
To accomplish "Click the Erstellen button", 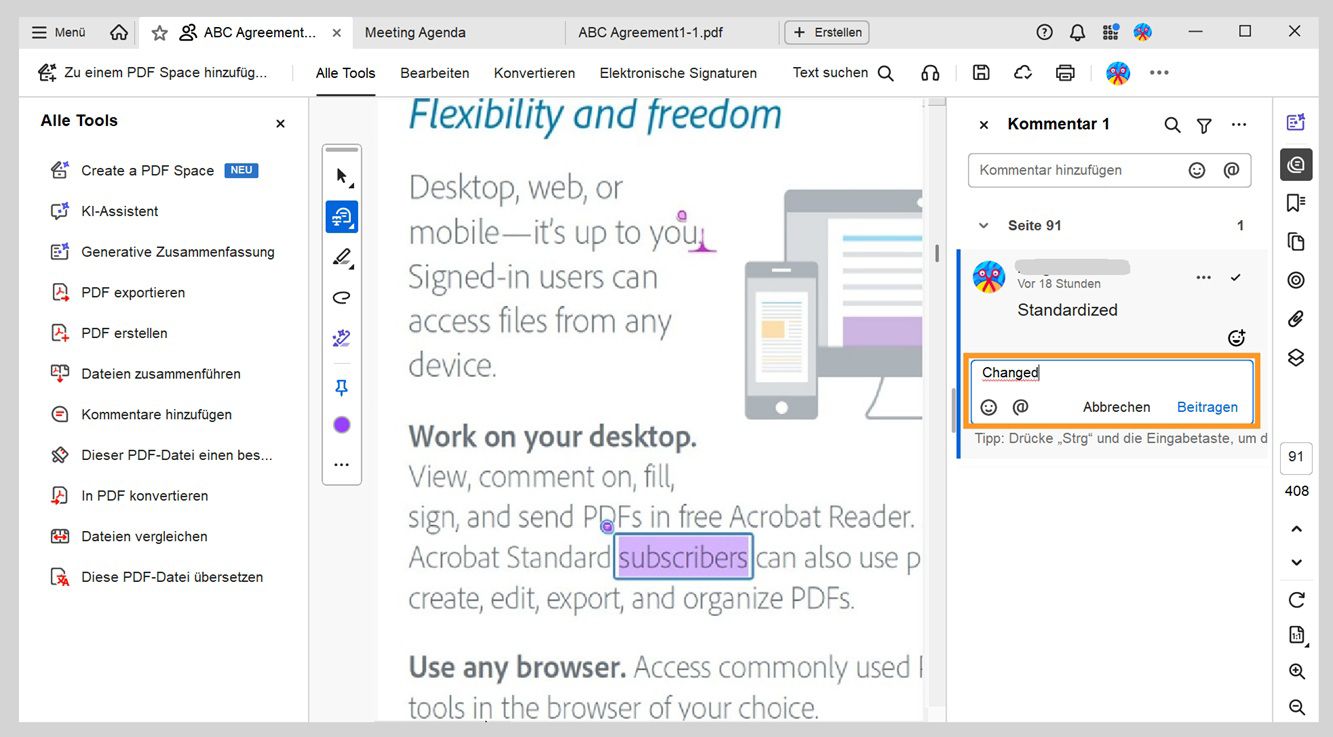I will tap(827, 32).
